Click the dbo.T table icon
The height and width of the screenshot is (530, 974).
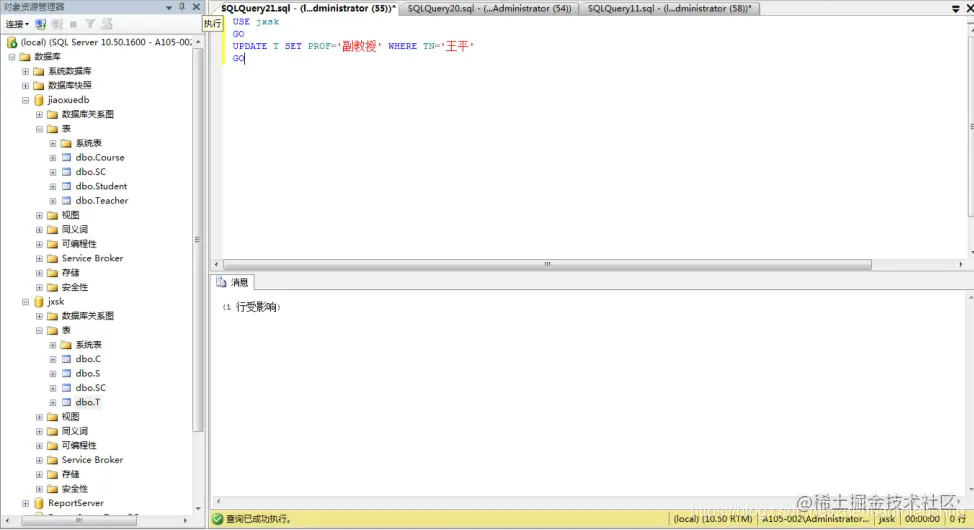[66, 403]
